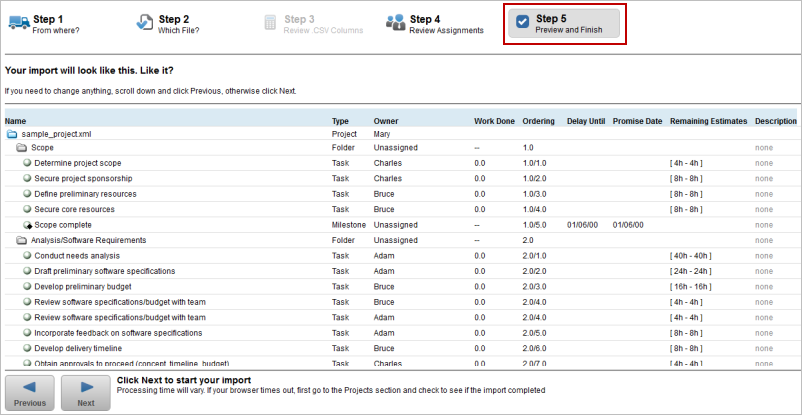Click the Analysis/Software Requirements folder icon

pos(21,240)
